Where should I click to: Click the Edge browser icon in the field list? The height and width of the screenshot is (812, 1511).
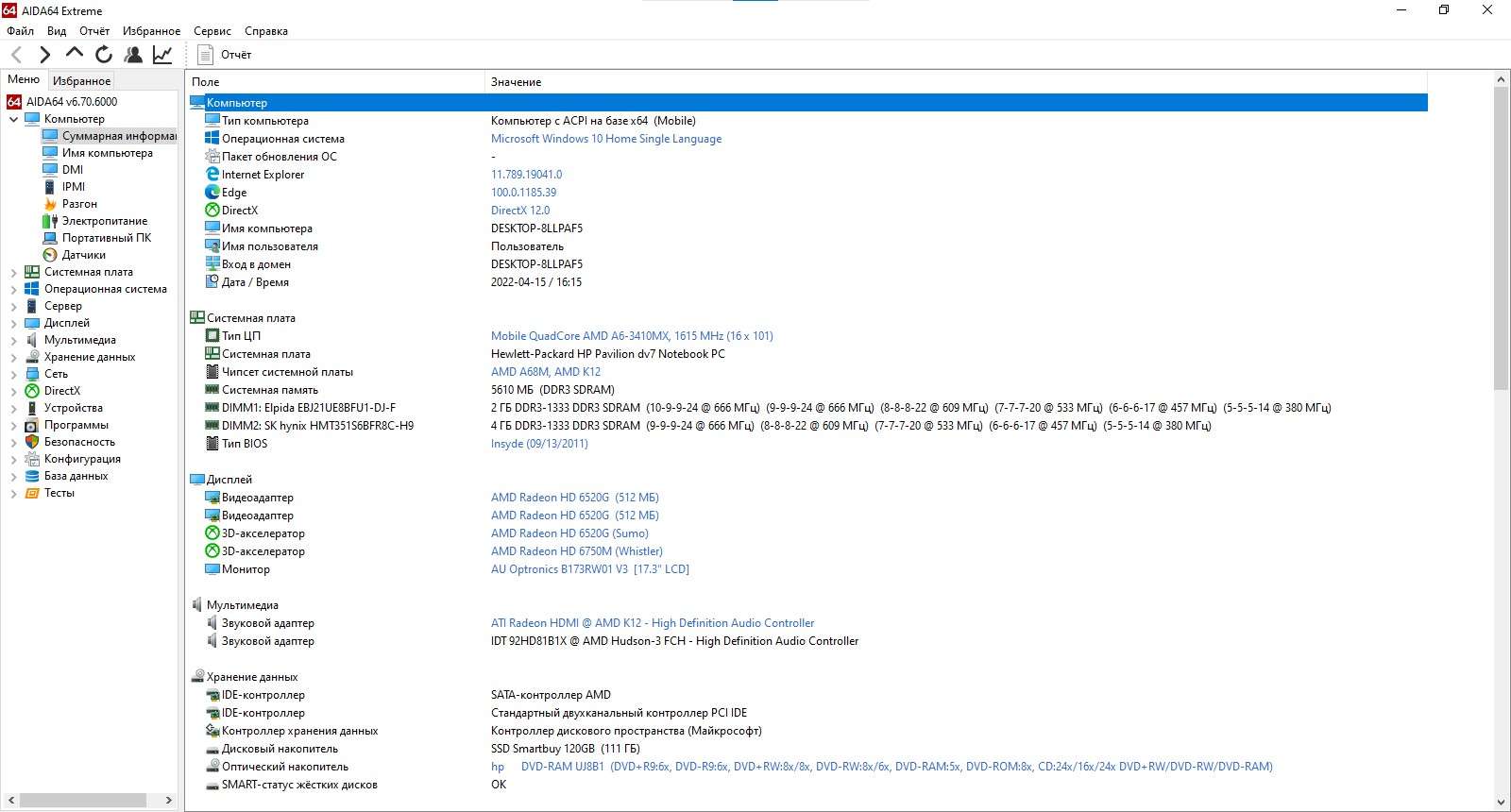pyautogui.click(x=212, y=193)
